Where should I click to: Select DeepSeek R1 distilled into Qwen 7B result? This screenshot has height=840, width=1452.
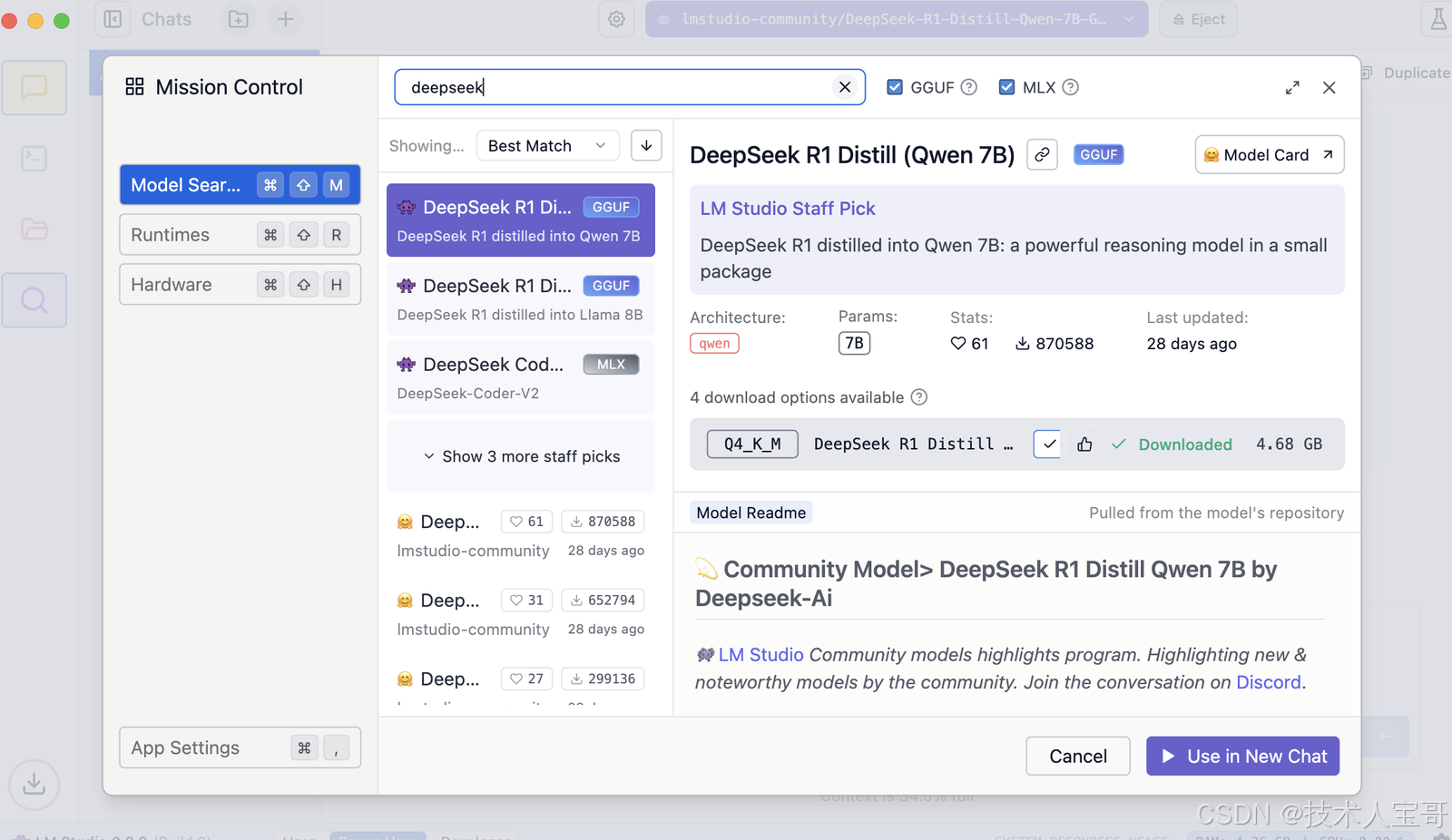point(521,220)
